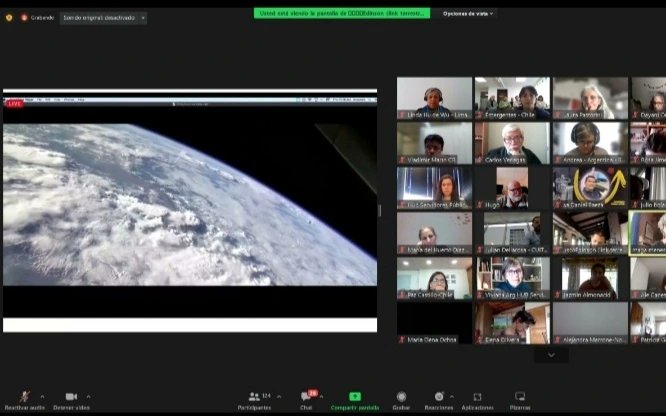Click muted mic icon on Linda Hu de Wu tile
Viewport: 666px width, 416px height.
[x=402, y=115]
